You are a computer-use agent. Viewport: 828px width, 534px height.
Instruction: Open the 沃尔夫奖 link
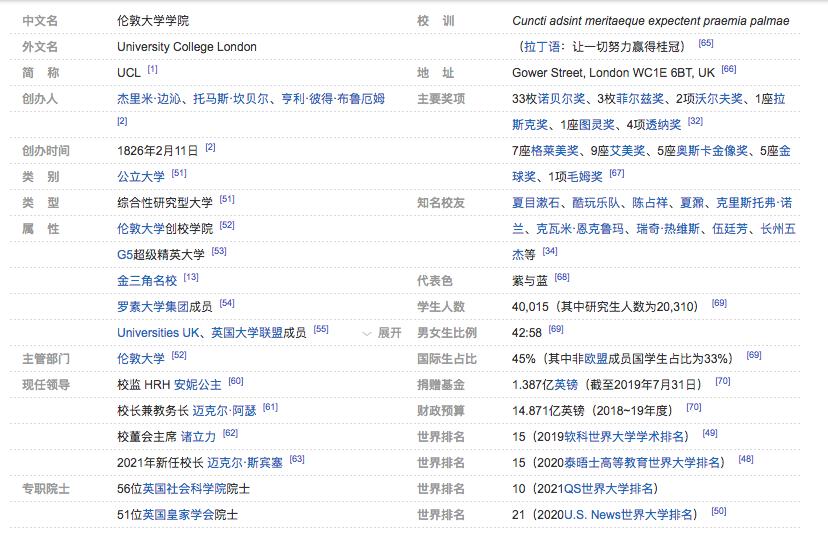pyautogui.click(x=718, y=99)
